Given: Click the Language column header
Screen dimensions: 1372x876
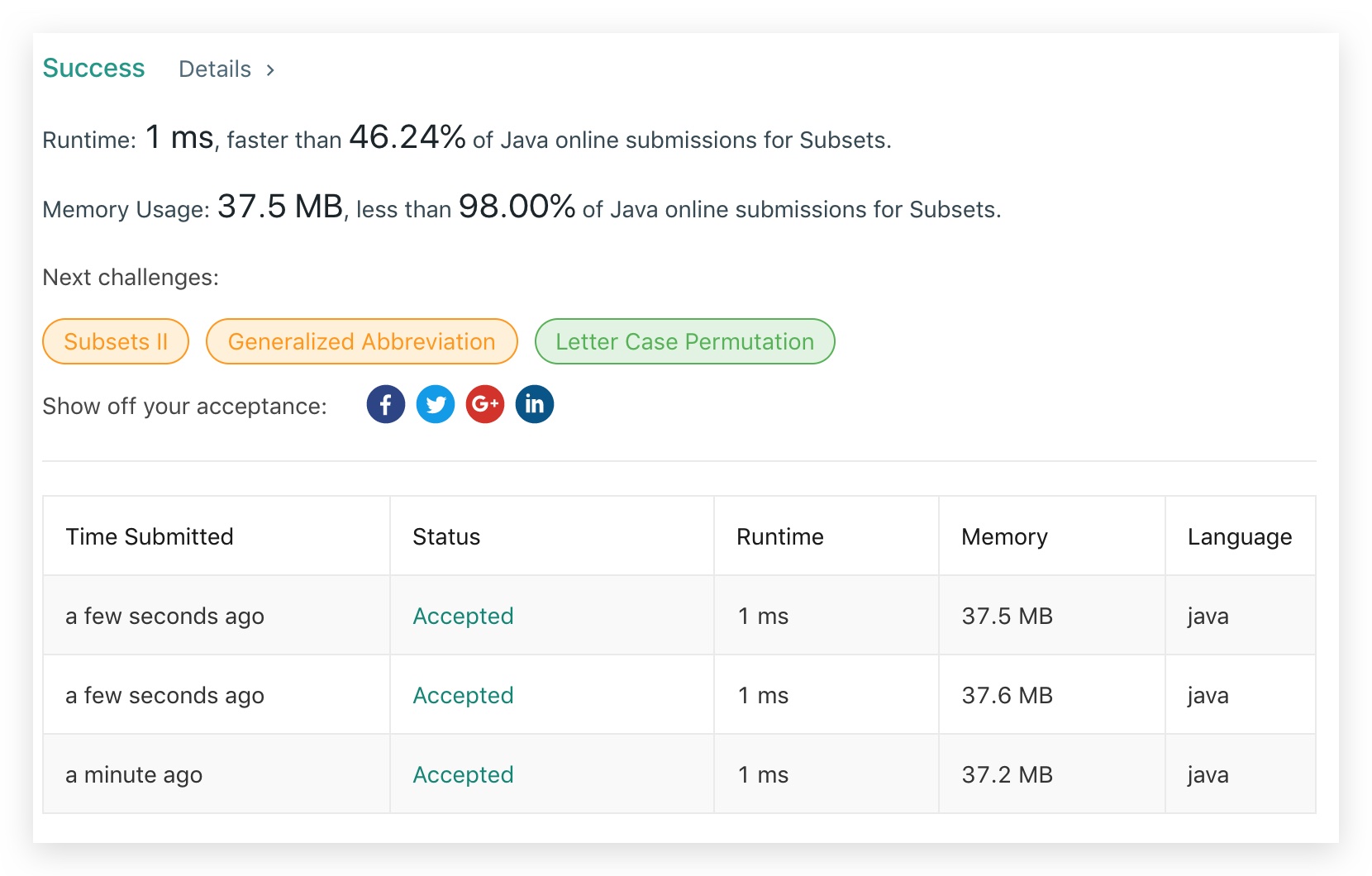Looking at the screenshot, I should click(x=1240, y=537).
